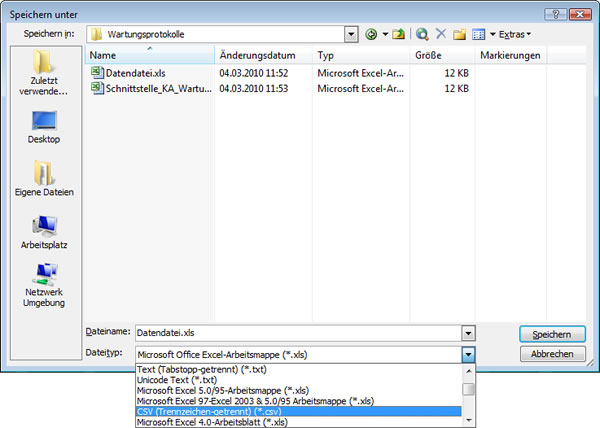Click the Speichern button
The width and height of the screenshot is (600, 428).
(x=552, y=334)
